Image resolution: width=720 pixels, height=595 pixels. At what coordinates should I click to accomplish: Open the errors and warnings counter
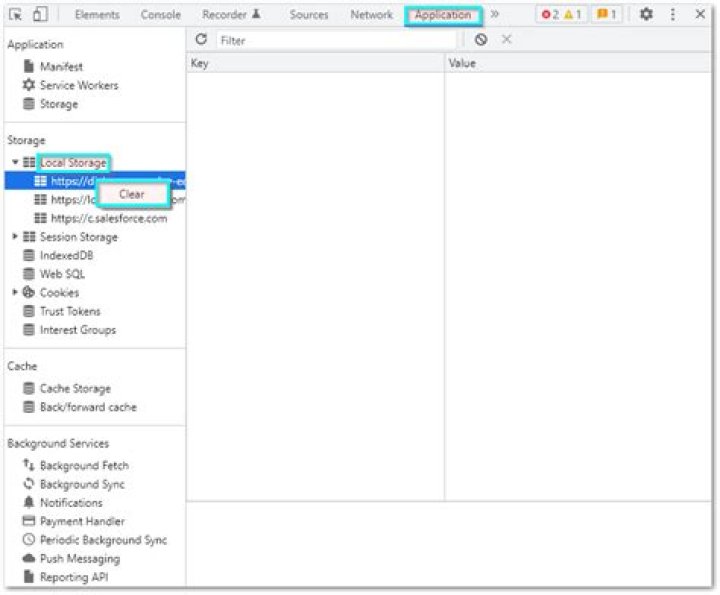click(x=561, y=15)
